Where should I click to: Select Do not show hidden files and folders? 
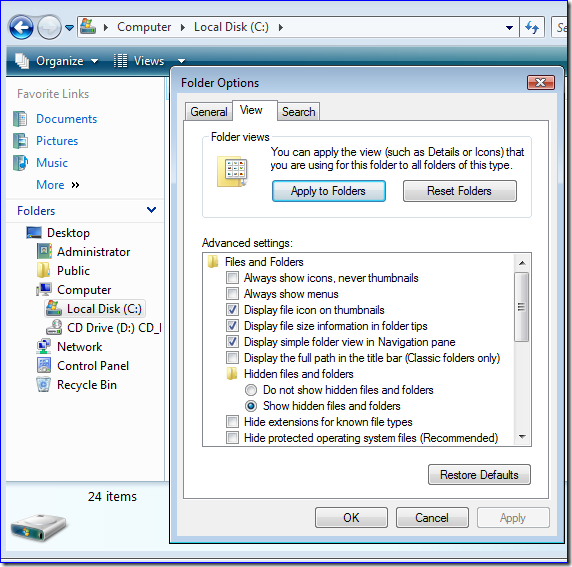(x=251, y=390)
